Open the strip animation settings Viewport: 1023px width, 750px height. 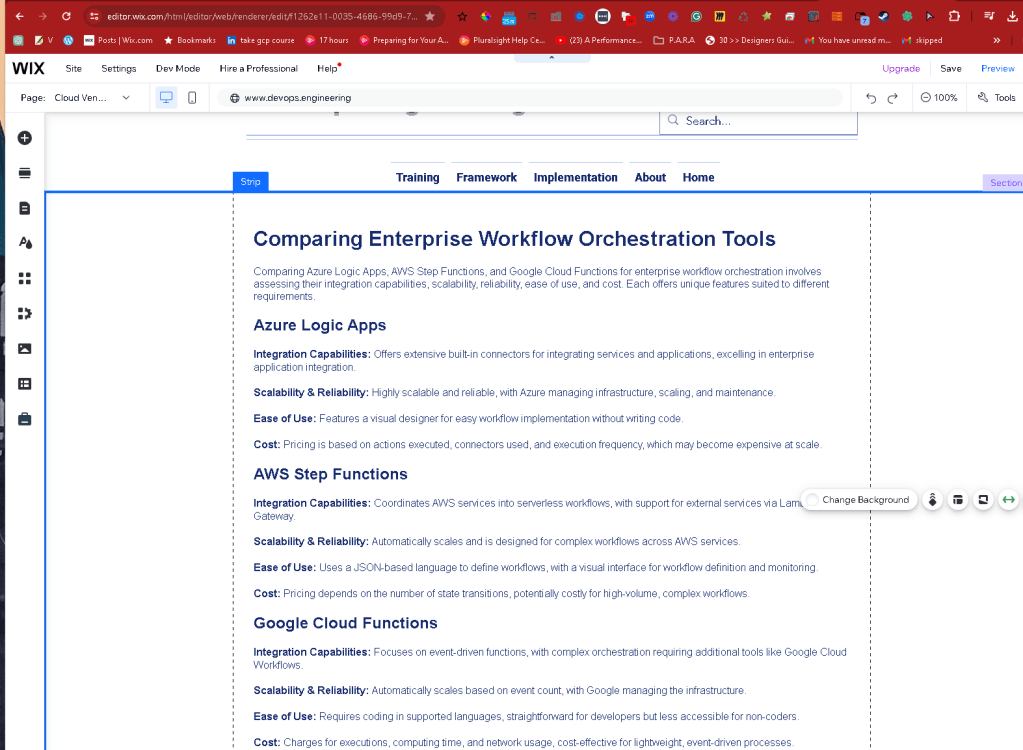[x=932, y=500]
